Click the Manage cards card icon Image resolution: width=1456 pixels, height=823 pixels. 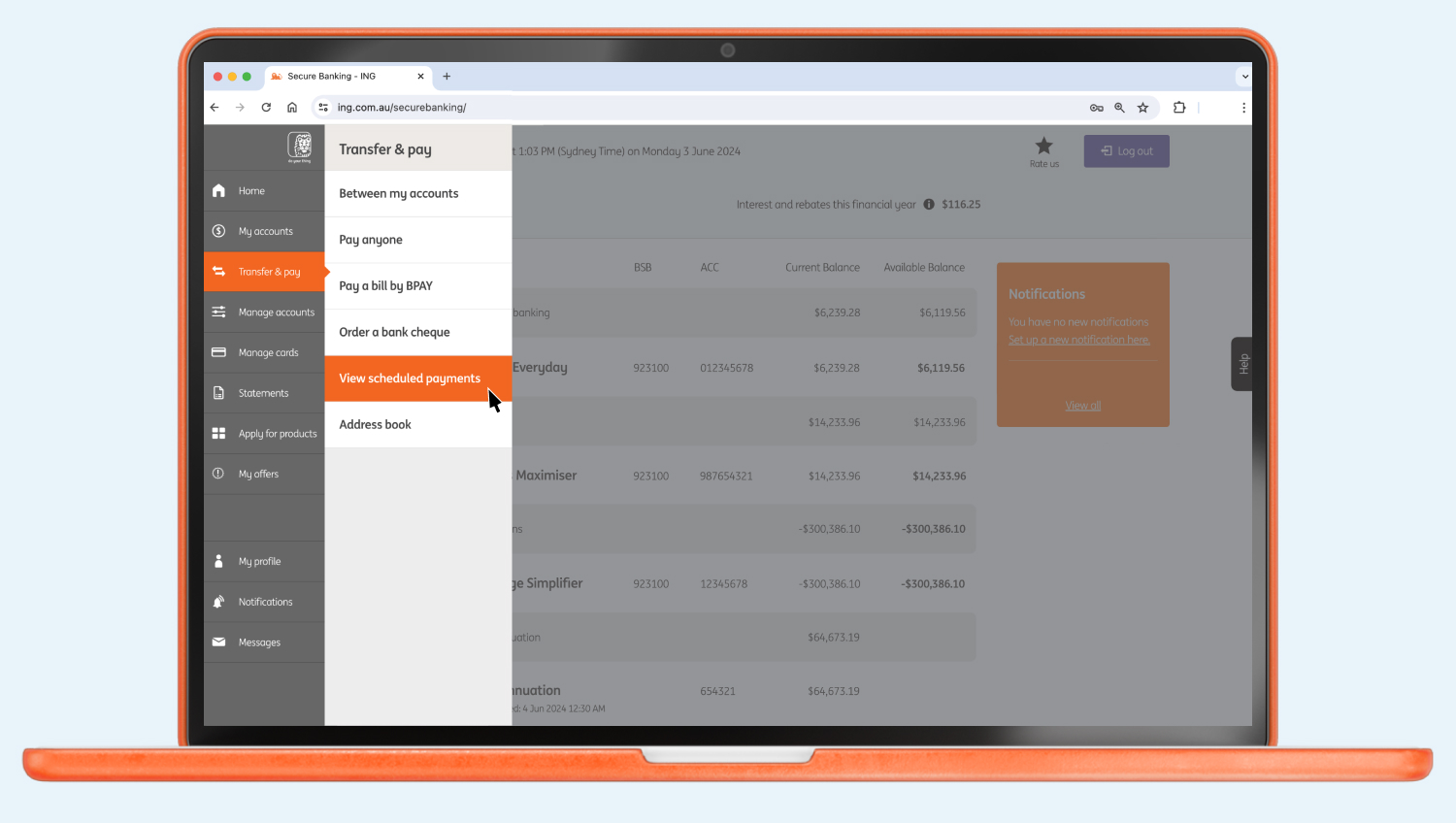219,352
